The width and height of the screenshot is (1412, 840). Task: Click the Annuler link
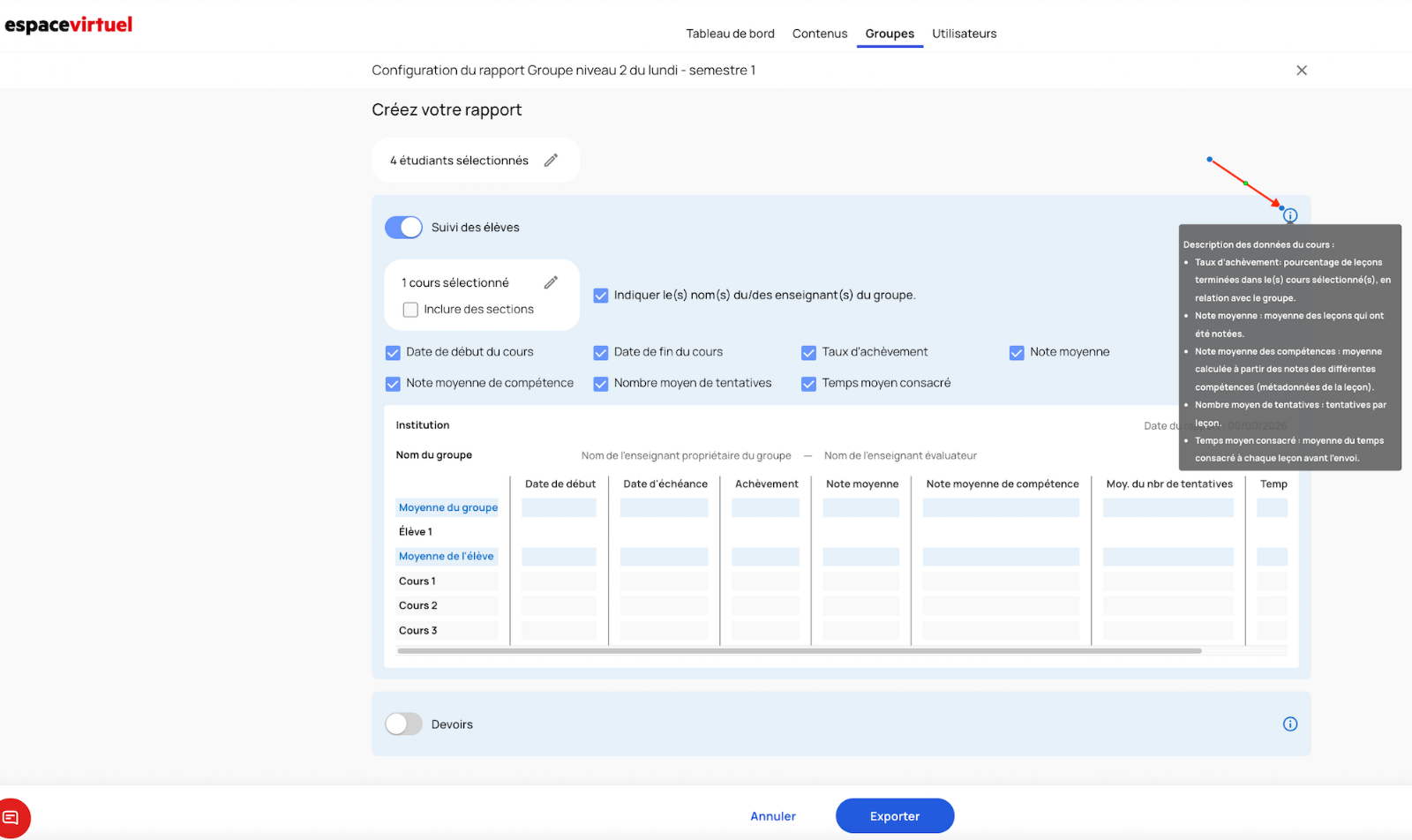(x=773, y=816)
